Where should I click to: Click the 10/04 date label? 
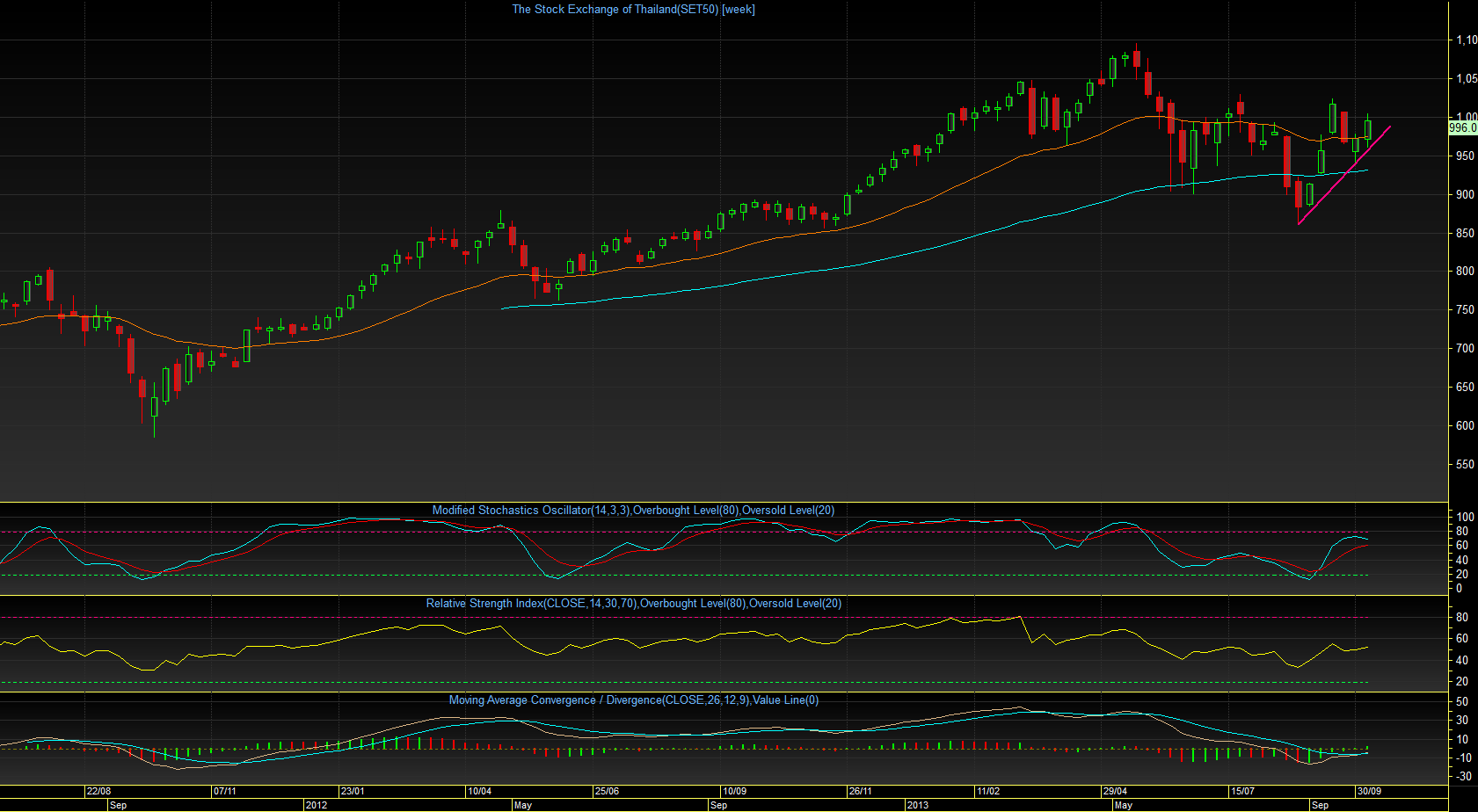(479, 791)
